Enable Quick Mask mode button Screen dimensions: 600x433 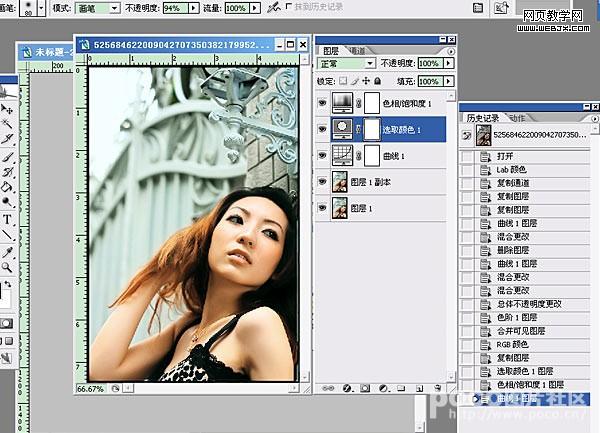(7, 324)
